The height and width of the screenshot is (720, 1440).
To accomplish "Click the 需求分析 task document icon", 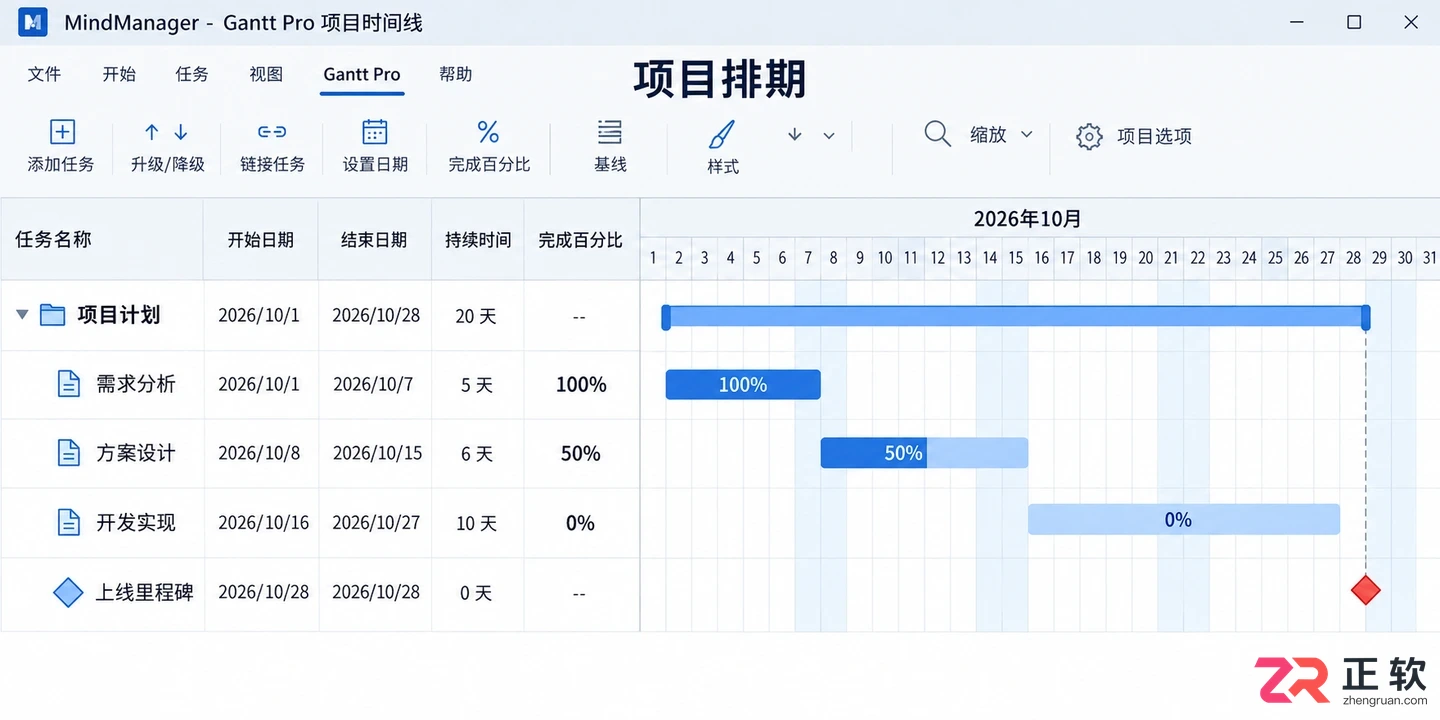I will coord(68,384).
